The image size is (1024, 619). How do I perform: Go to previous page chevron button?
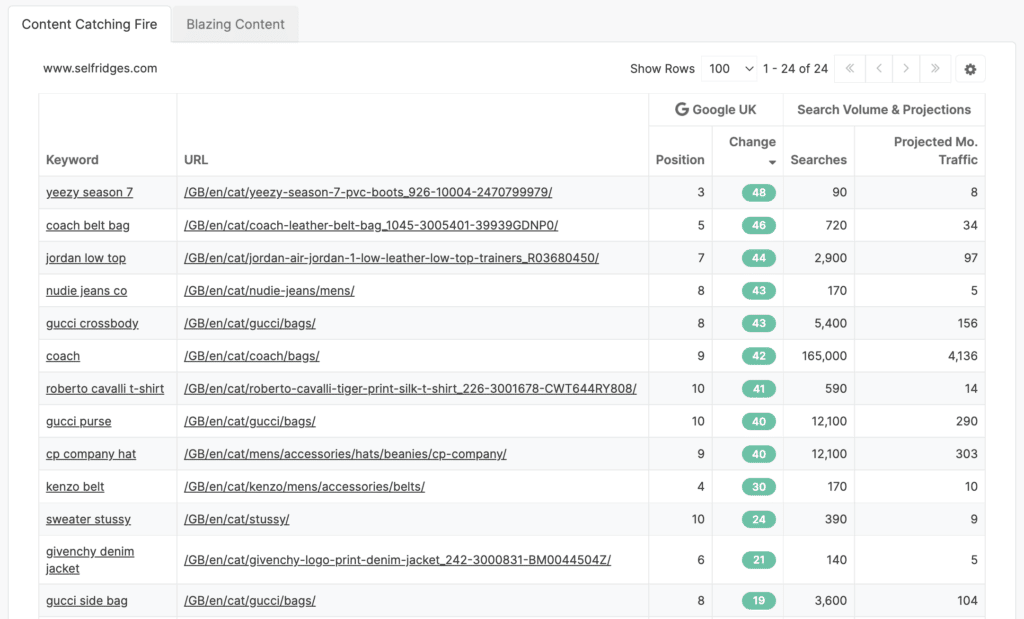(879, 69)
